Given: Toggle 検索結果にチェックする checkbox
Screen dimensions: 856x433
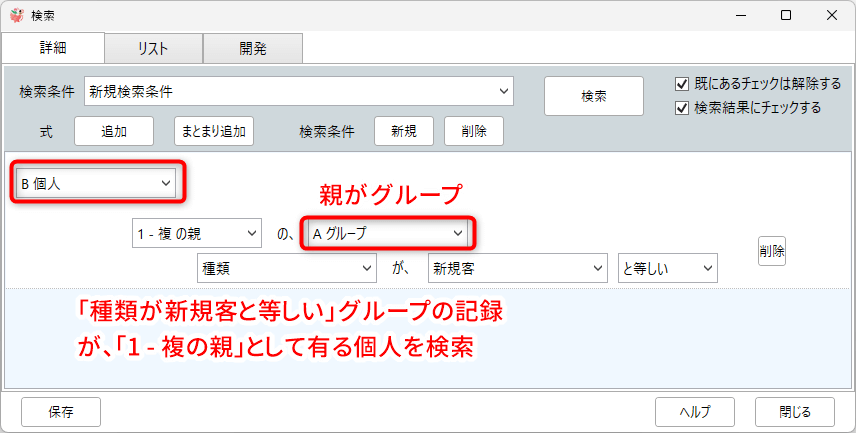Looking at the screenshot, I should pyautogui.click(x=683, y=107).
